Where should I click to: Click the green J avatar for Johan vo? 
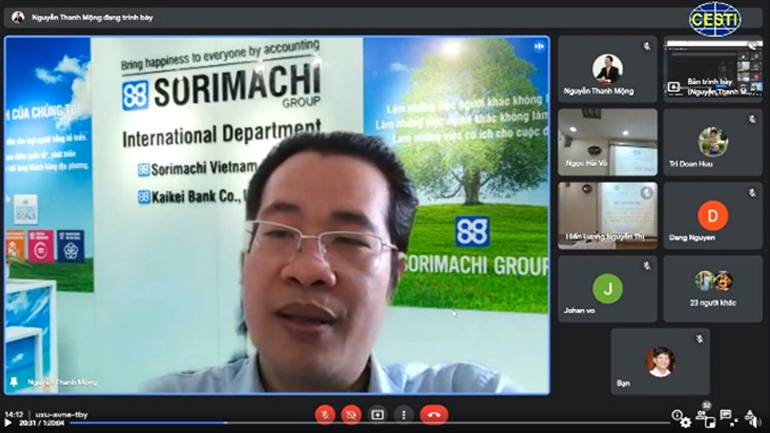(x=607, y=288)
